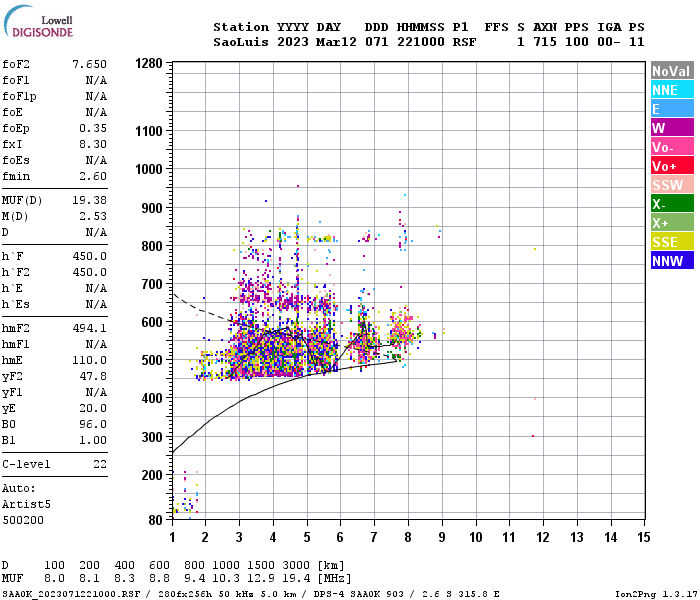Click the 1280 km y-axis label

[x=149, y=63]
